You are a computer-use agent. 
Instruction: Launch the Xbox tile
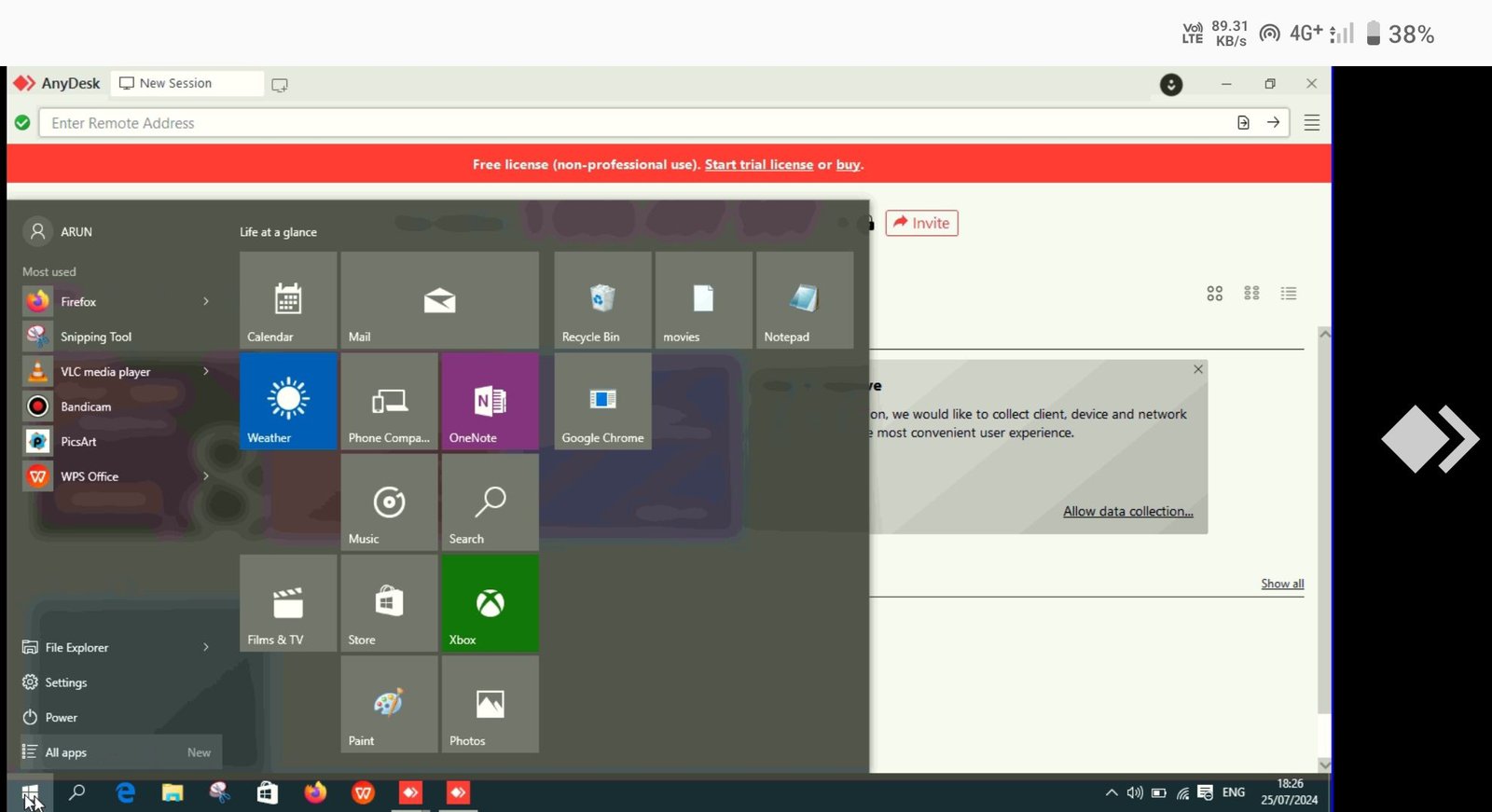coord(490,603)
